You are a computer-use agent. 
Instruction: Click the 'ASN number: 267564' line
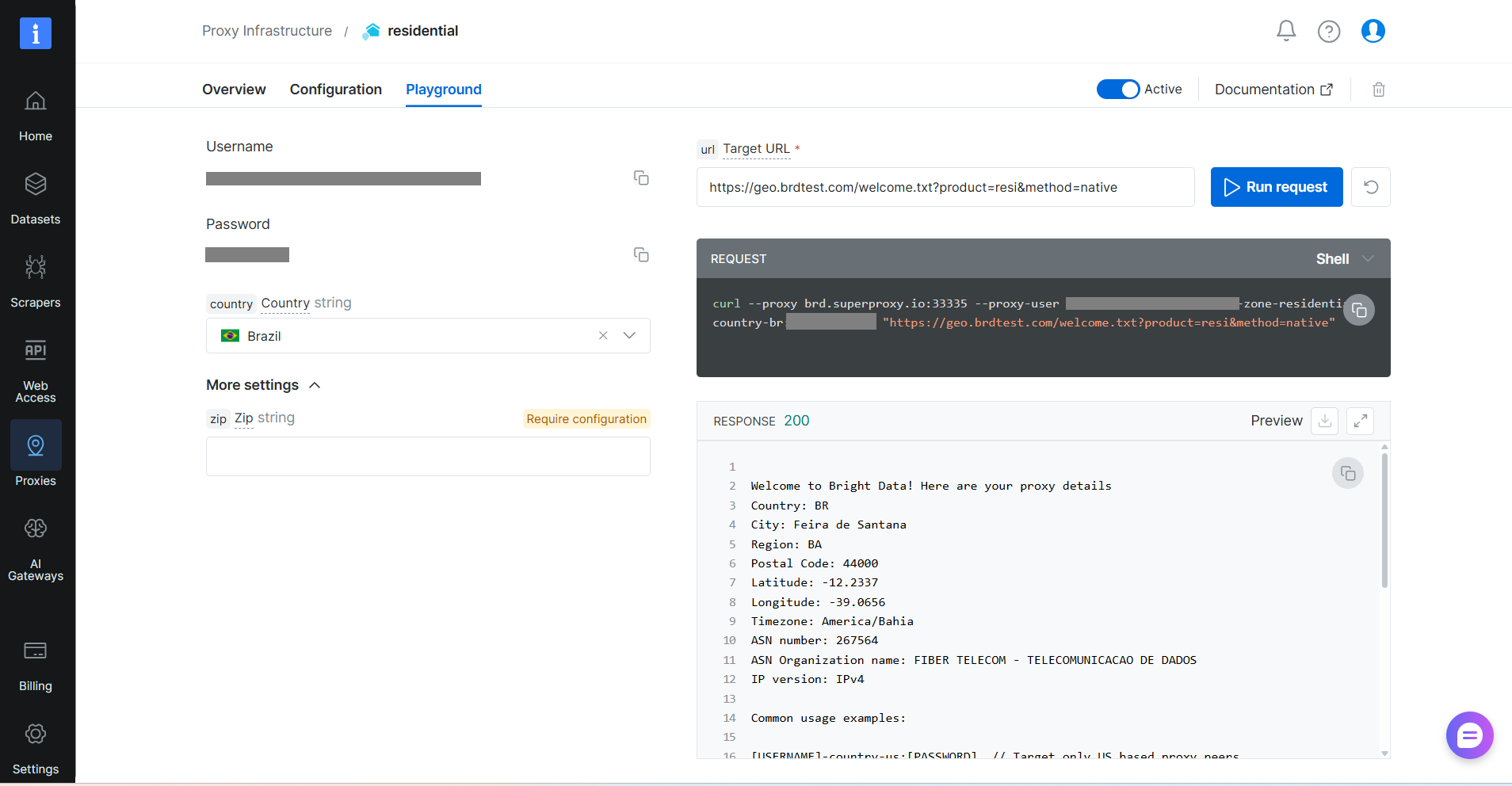click(815, 640)
